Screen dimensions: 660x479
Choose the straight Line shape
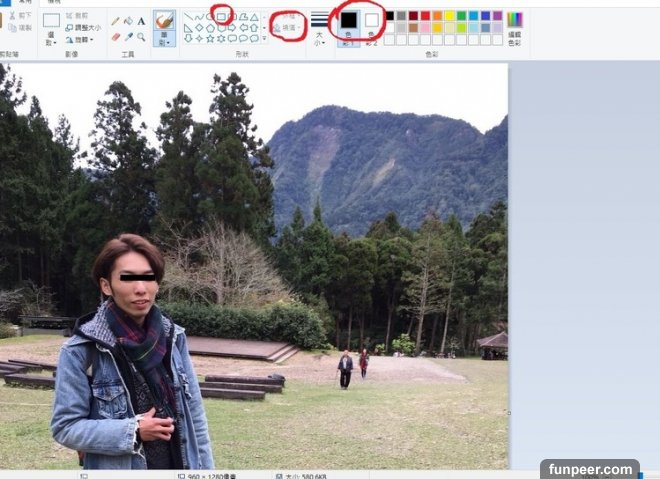tap(187, 17)
